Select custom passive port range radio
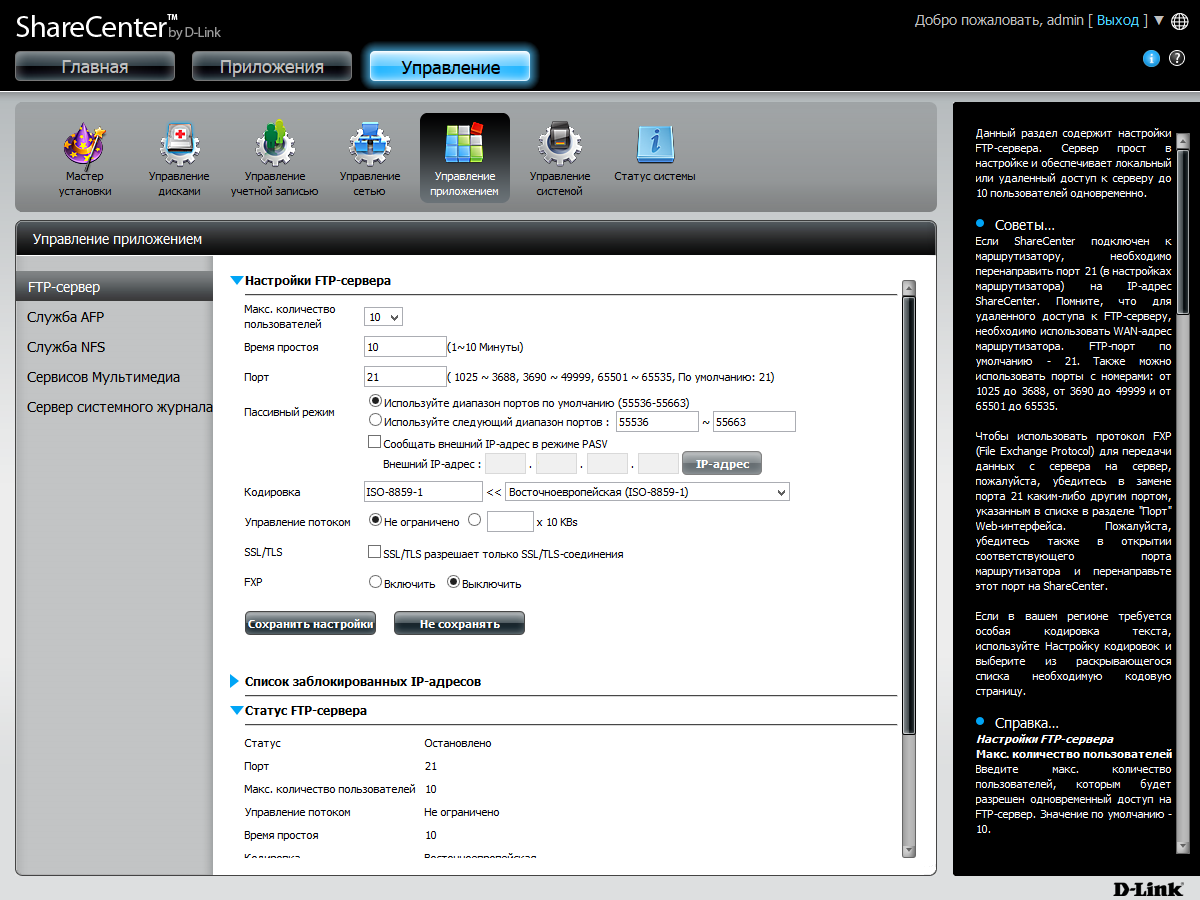 (x=376, y=421)
